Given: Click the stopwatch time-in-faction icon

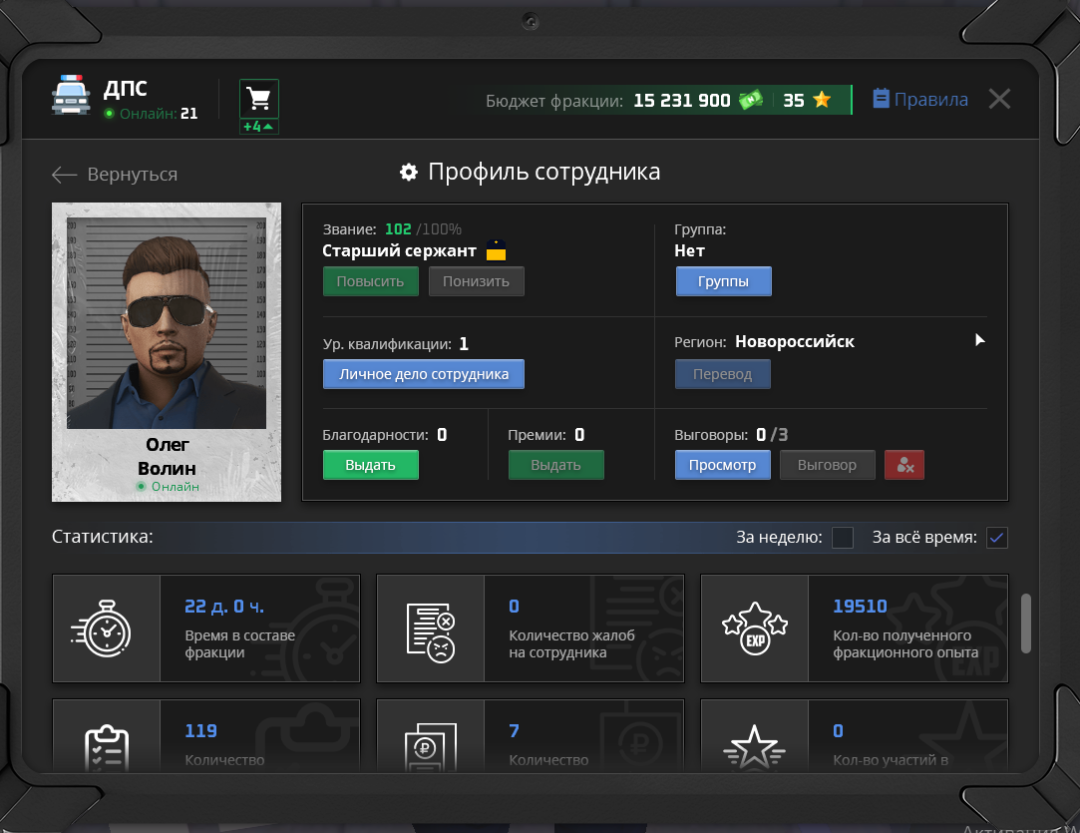Looking at the screenshot, I should 106,628.
